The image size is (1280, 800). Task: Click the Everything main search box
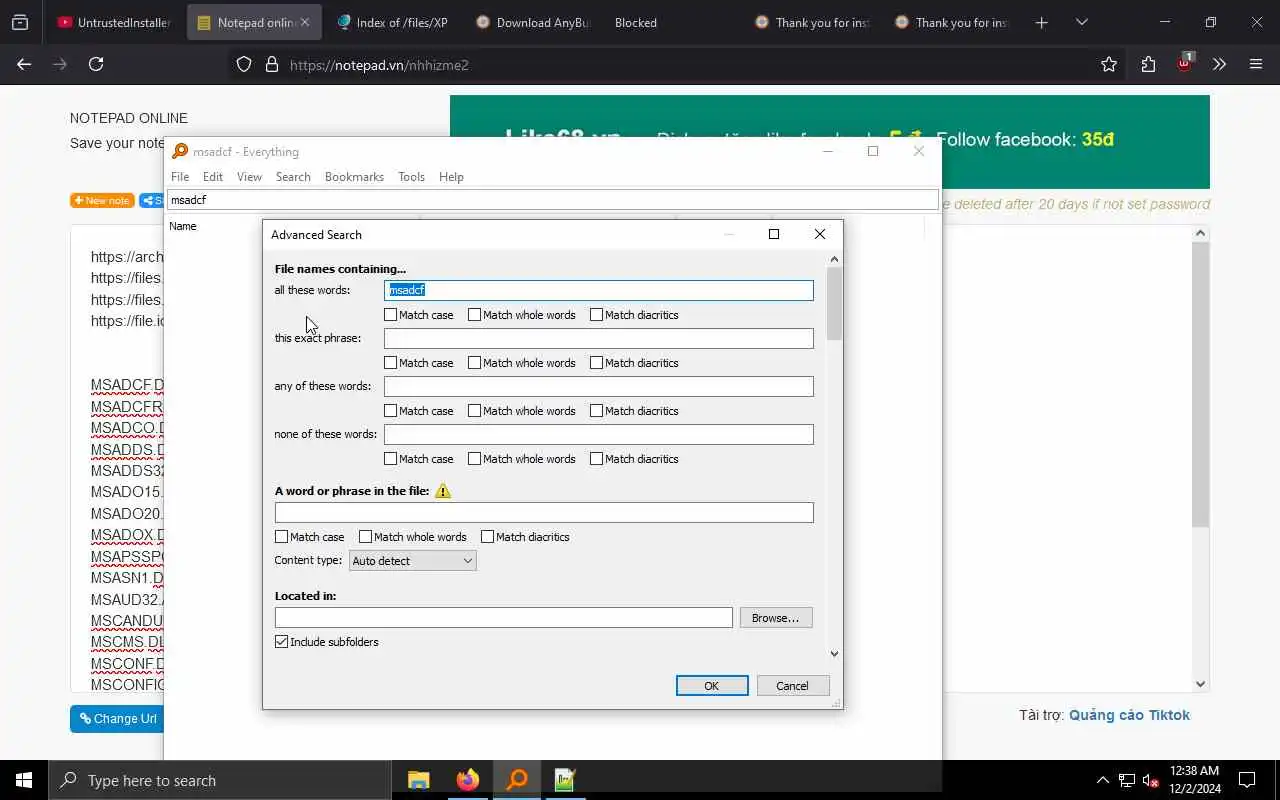(x=553, y=200)
